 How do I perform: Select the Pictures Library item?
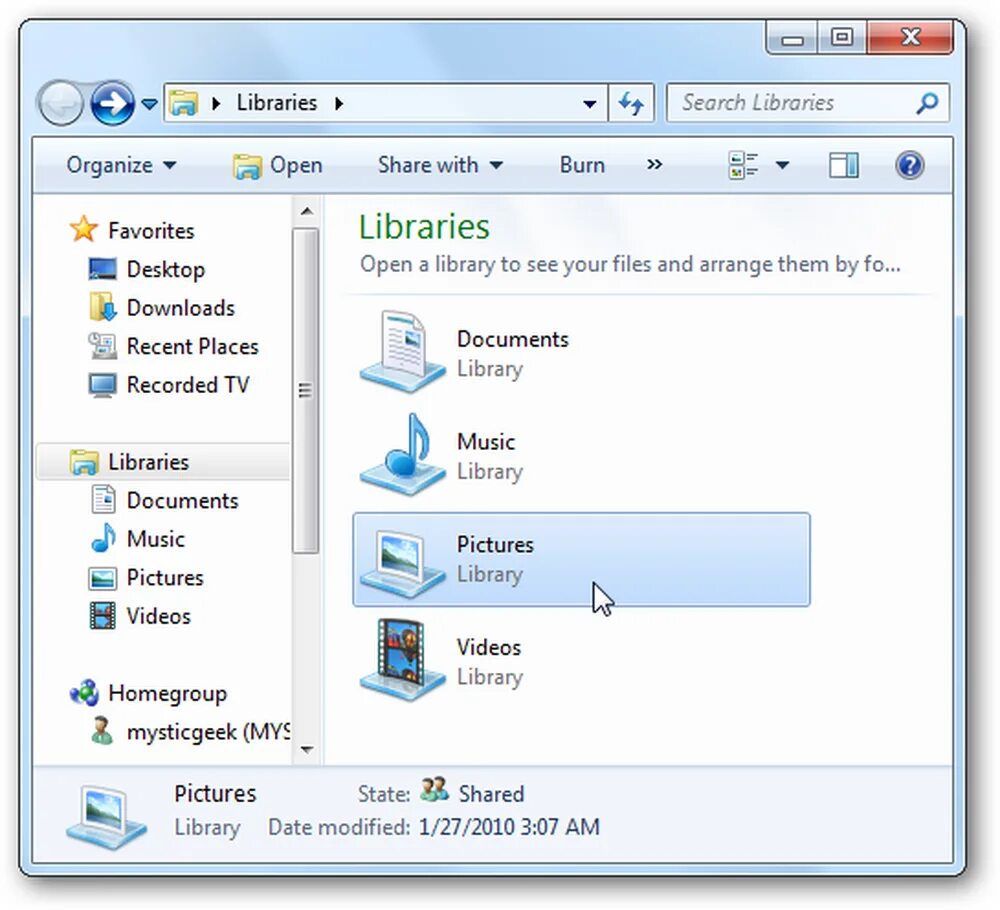[x=581, y=559]
